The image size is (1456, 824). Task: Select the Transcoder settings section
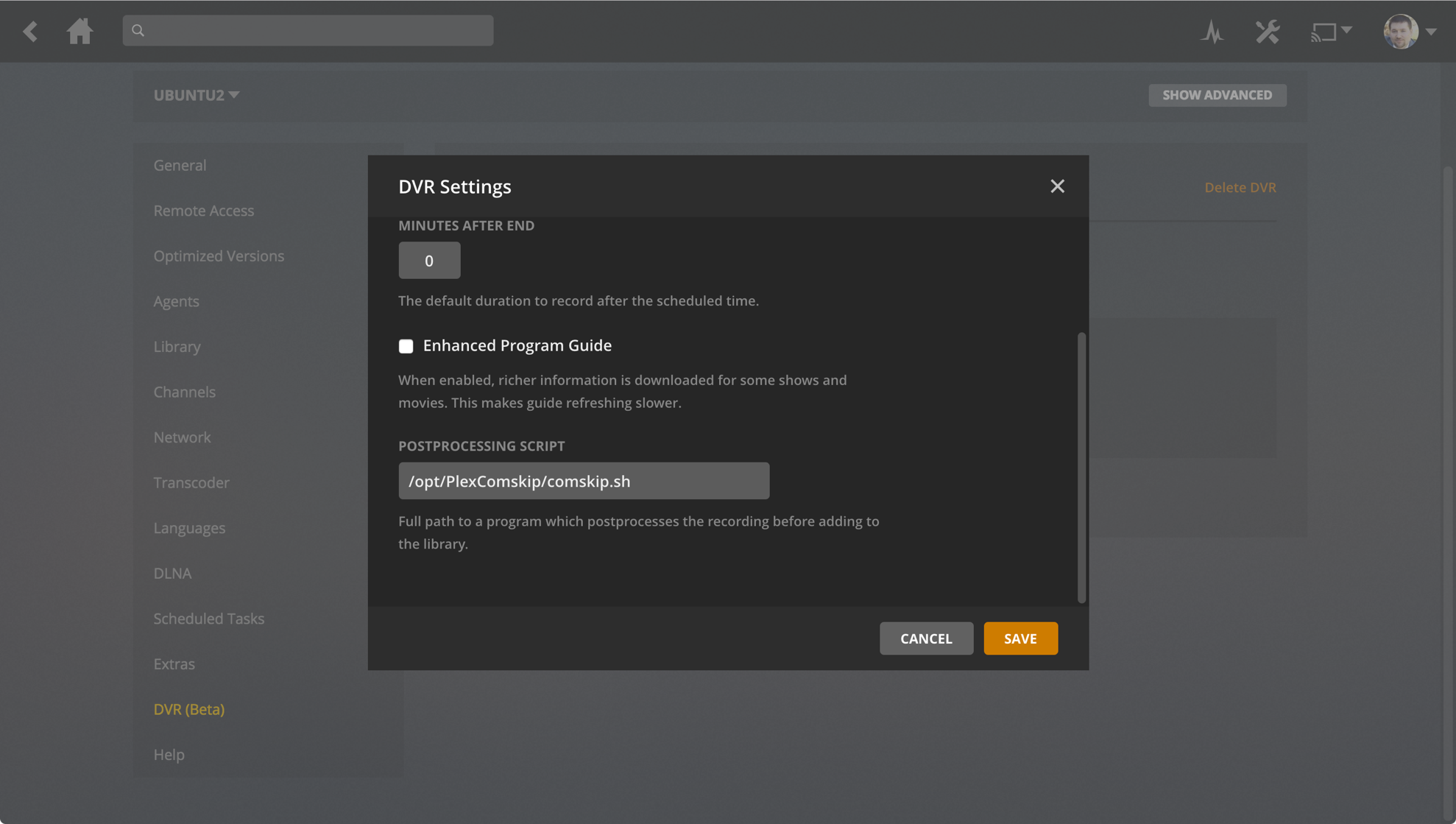pyautogui.click(x=191, y=482)
